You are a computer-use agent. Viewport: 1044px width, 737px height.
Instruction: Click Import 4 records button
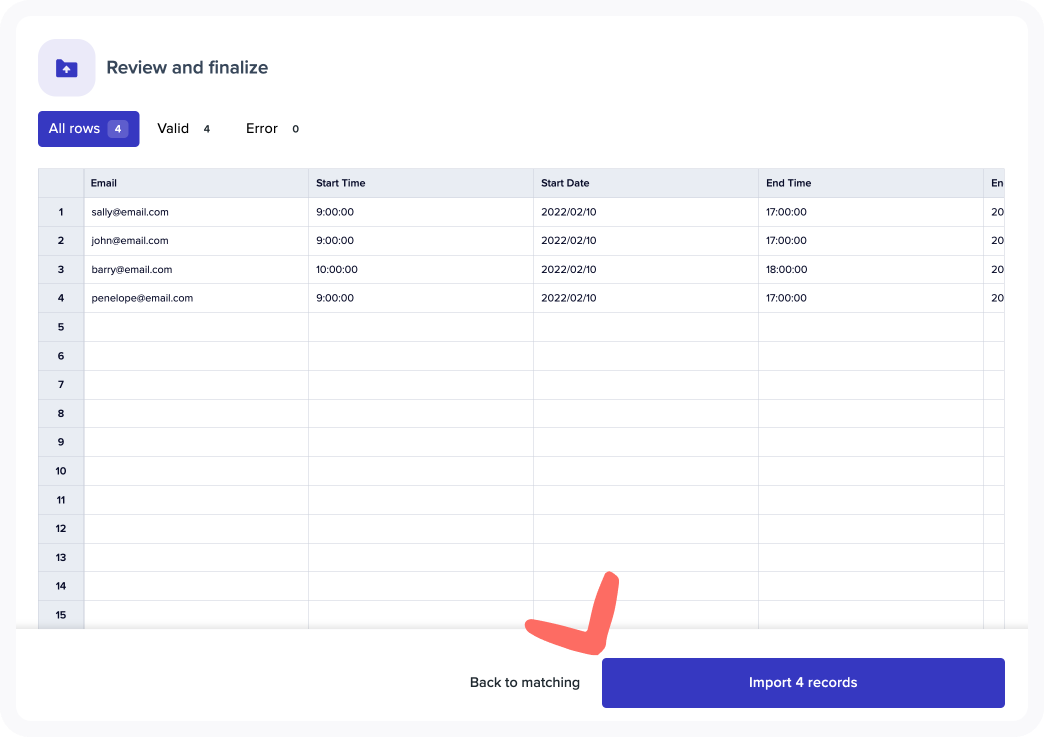[x=802, y=683]
